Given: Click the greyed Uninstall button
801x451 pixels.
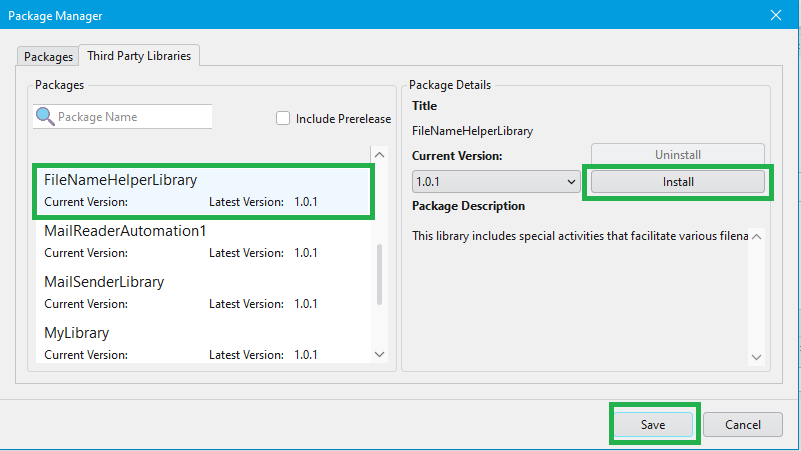Looking at the screenshot, I should [x=677, y=155].
